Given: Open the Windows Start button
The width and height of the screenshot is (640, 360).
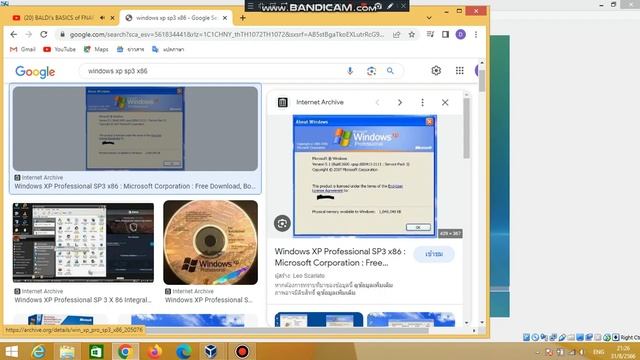Looking at the screenshot, I should tap(11, 351).
